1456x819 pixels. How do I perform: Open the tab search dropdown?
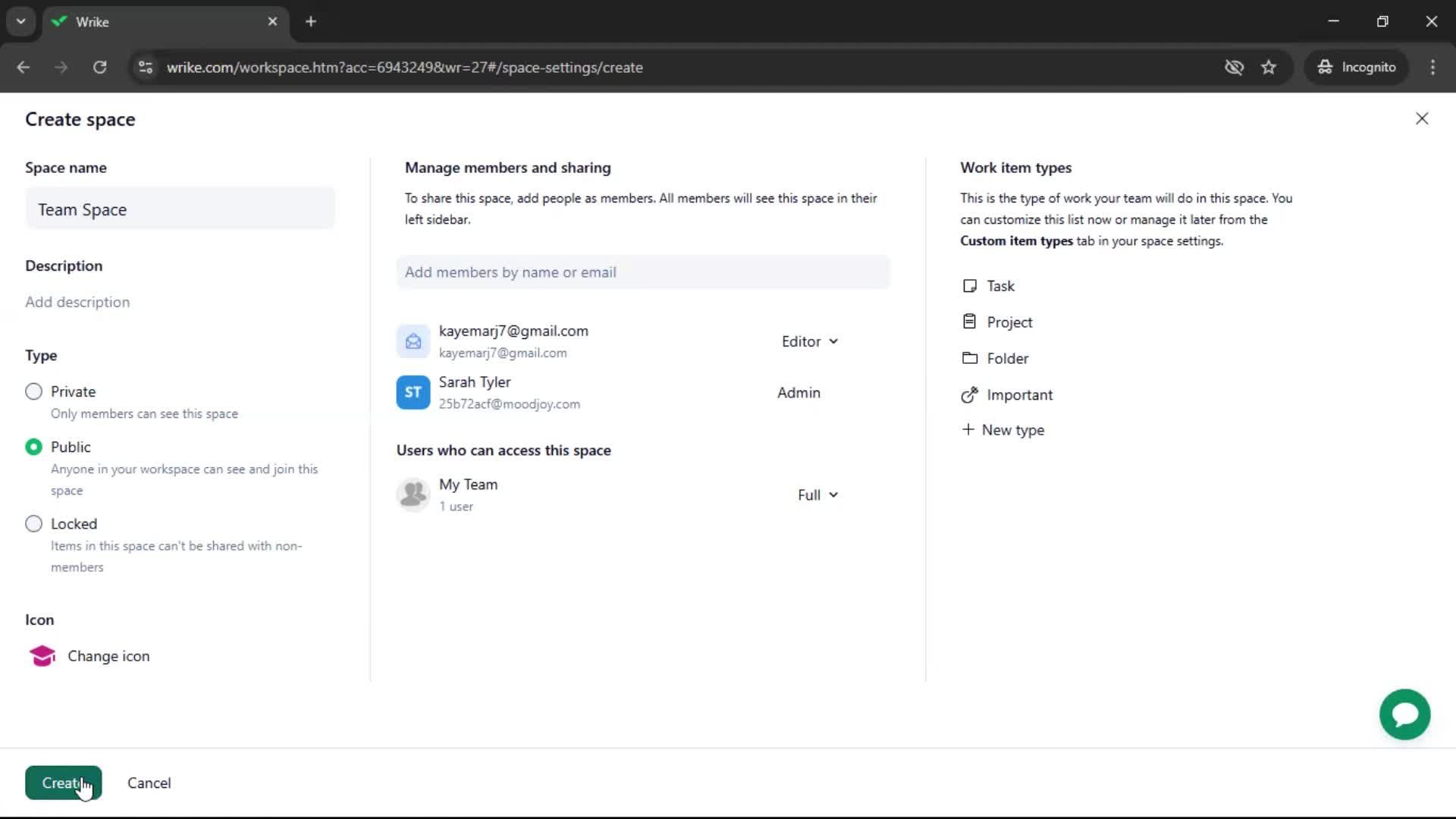tap(21, 21)
